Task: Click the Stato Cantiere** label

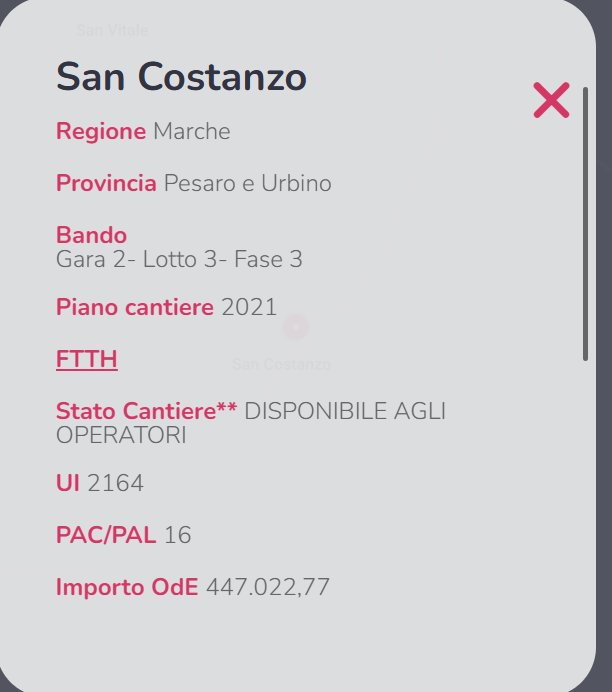Action: [146, 411]
